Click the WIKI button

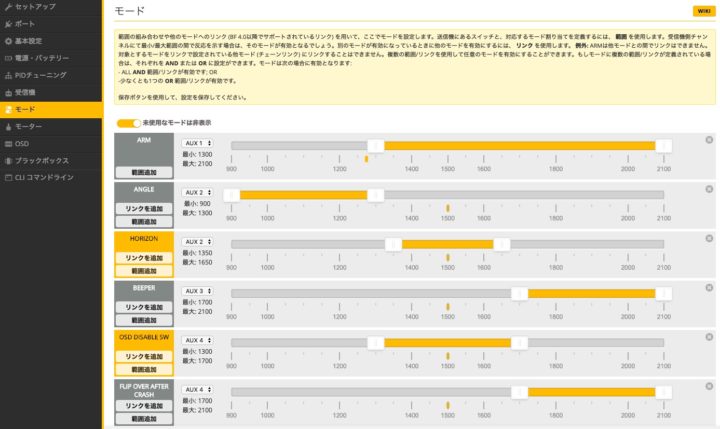tap(701, 11)
